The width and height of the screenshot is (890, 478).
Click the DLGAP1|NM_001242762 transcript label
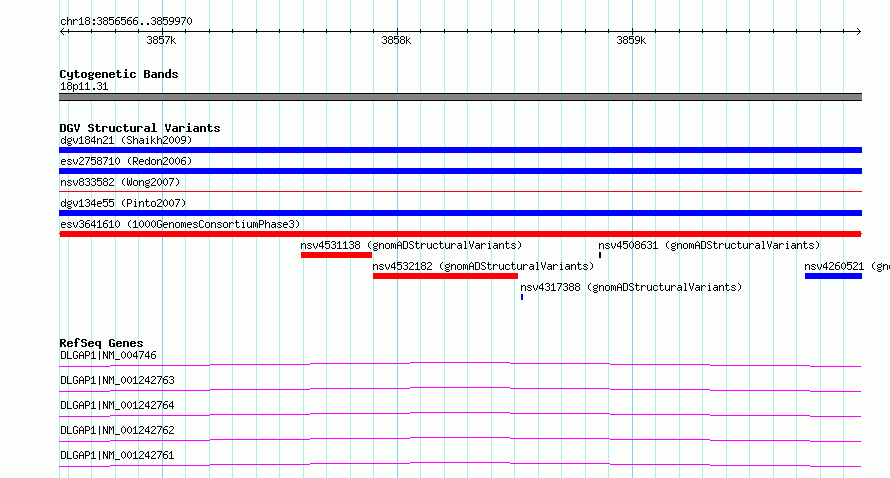pos(117,430)
